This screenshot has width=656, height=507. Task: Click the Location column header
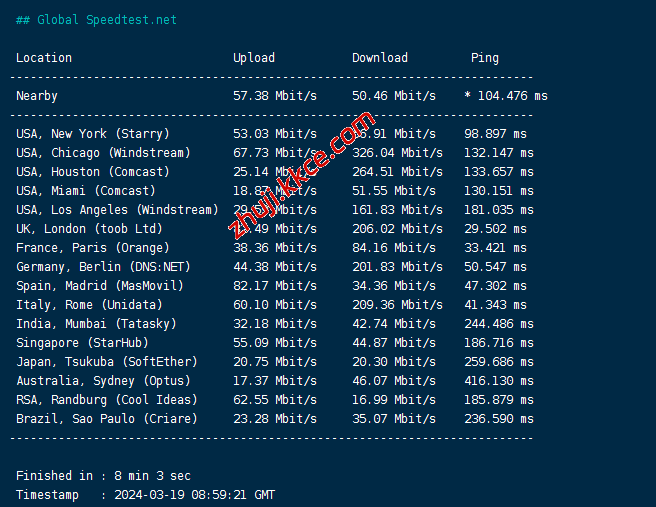pyautogui.click(x=44, y=58)
